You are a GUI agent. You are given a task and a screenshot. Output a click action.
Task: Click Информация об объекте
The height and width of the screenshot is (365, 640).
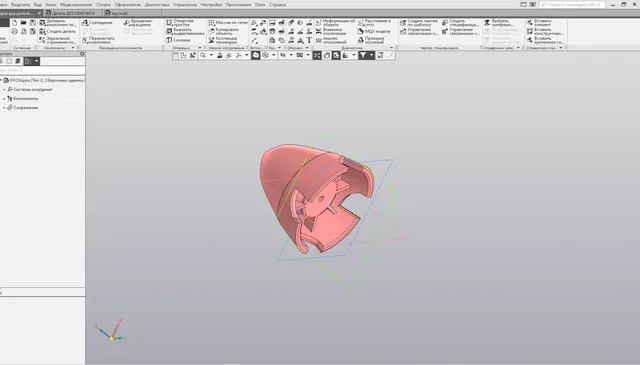click(335, 23)
